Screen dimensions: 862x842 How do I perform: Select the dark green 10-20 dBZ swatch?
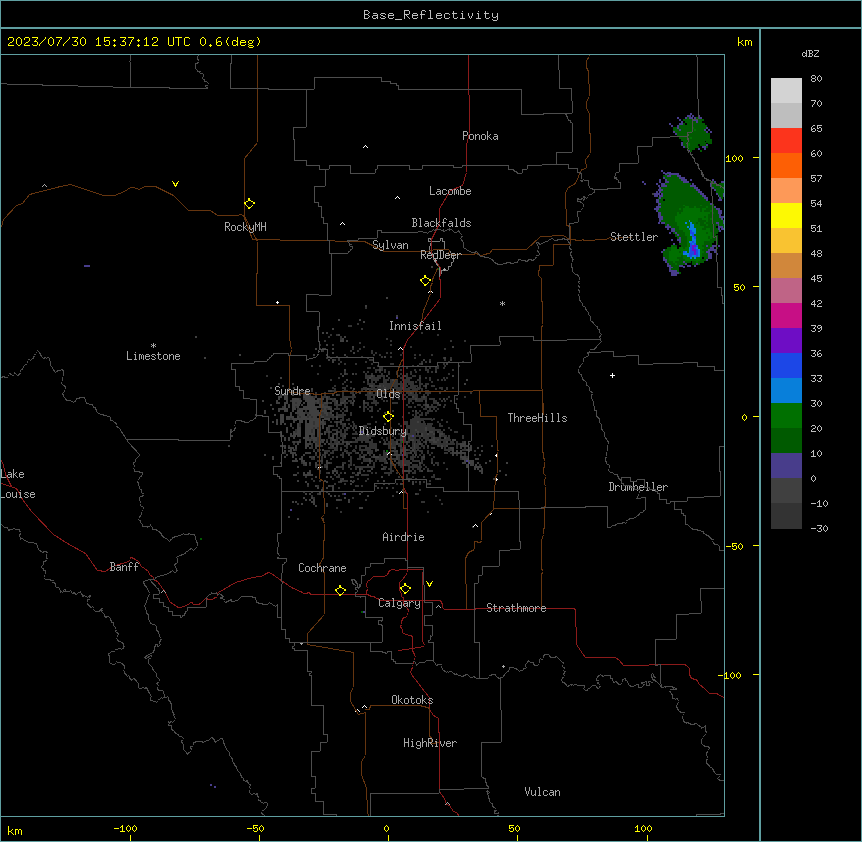tap(786, 440)
